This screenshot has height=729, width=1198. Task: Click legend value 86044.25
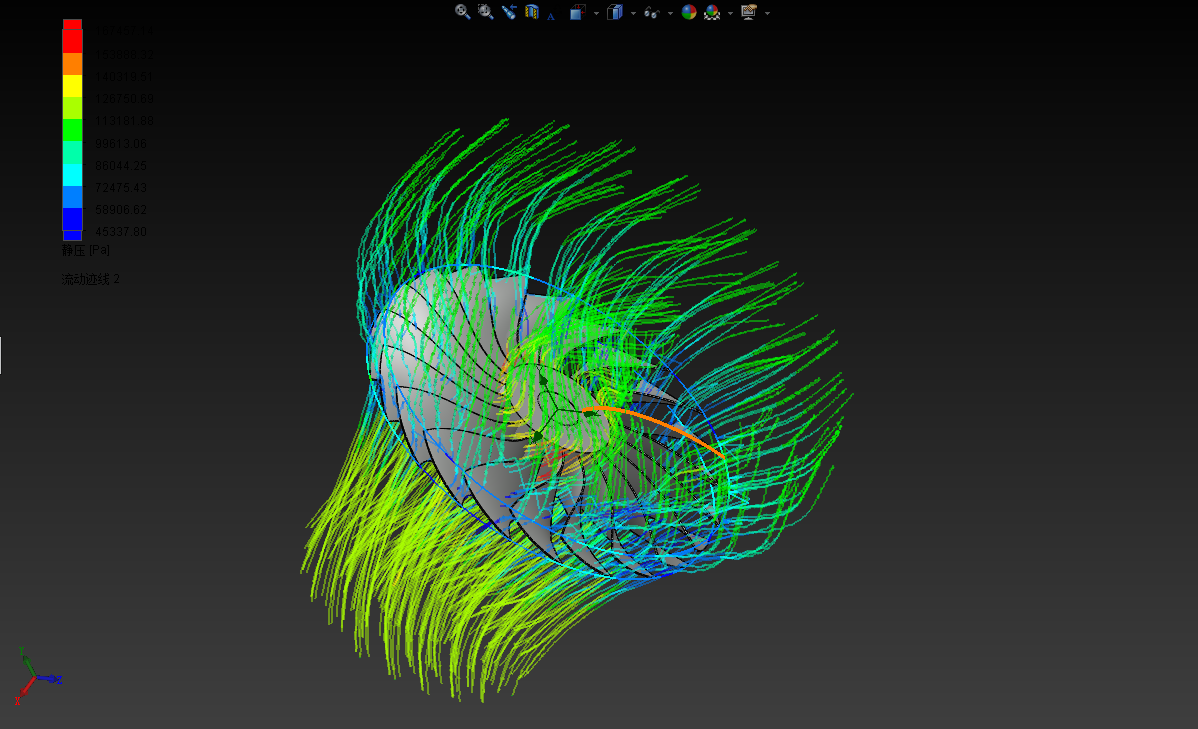tap(121, 166)
